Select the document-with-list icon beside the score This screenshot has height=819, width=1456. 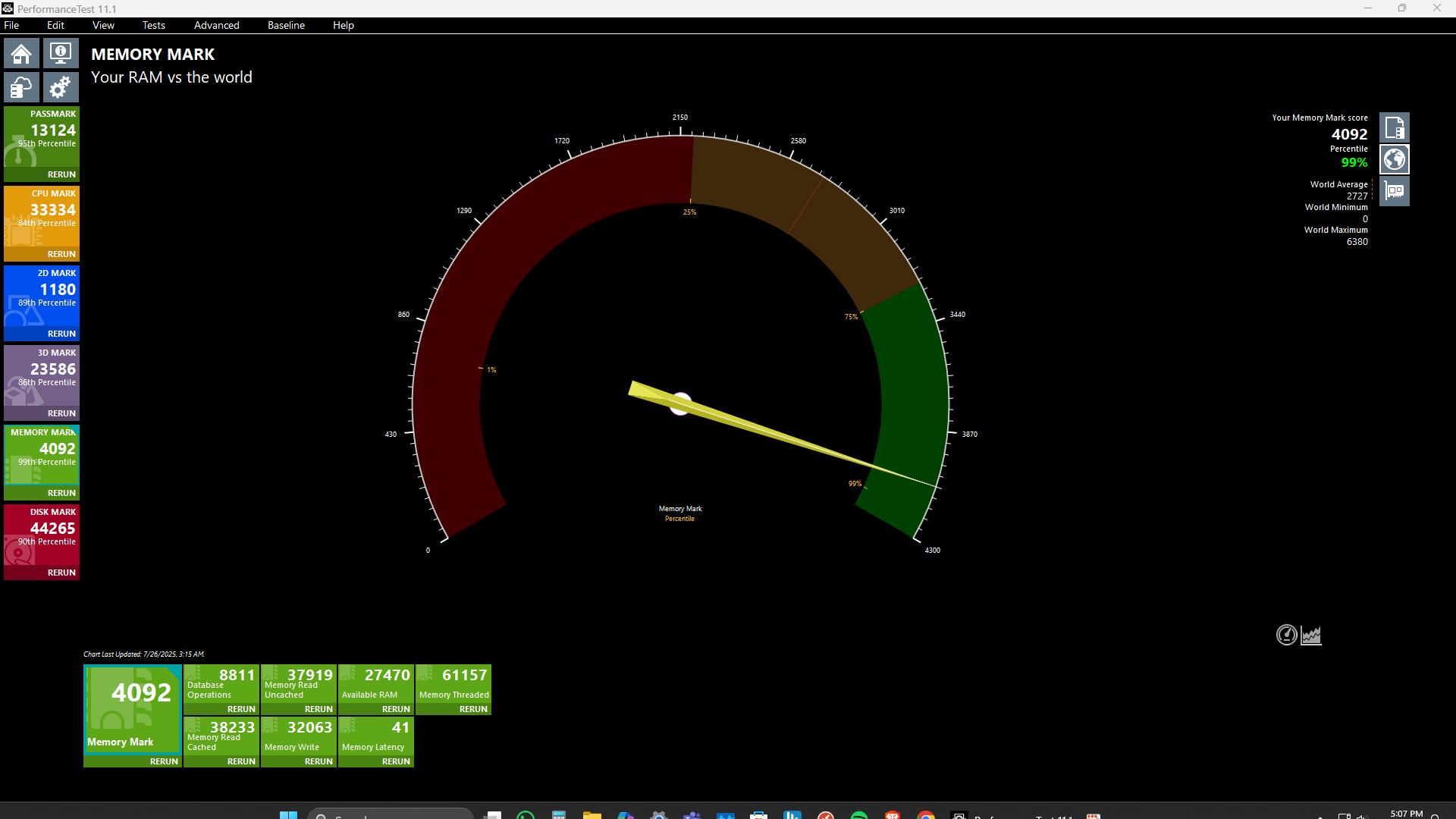coord(1394,127)
